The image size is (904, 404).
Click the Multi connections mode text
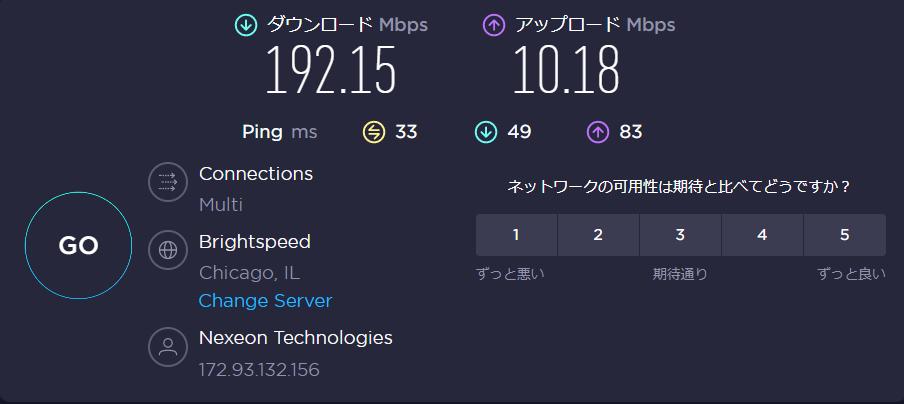pyautogui.click(x=221, y=205)
